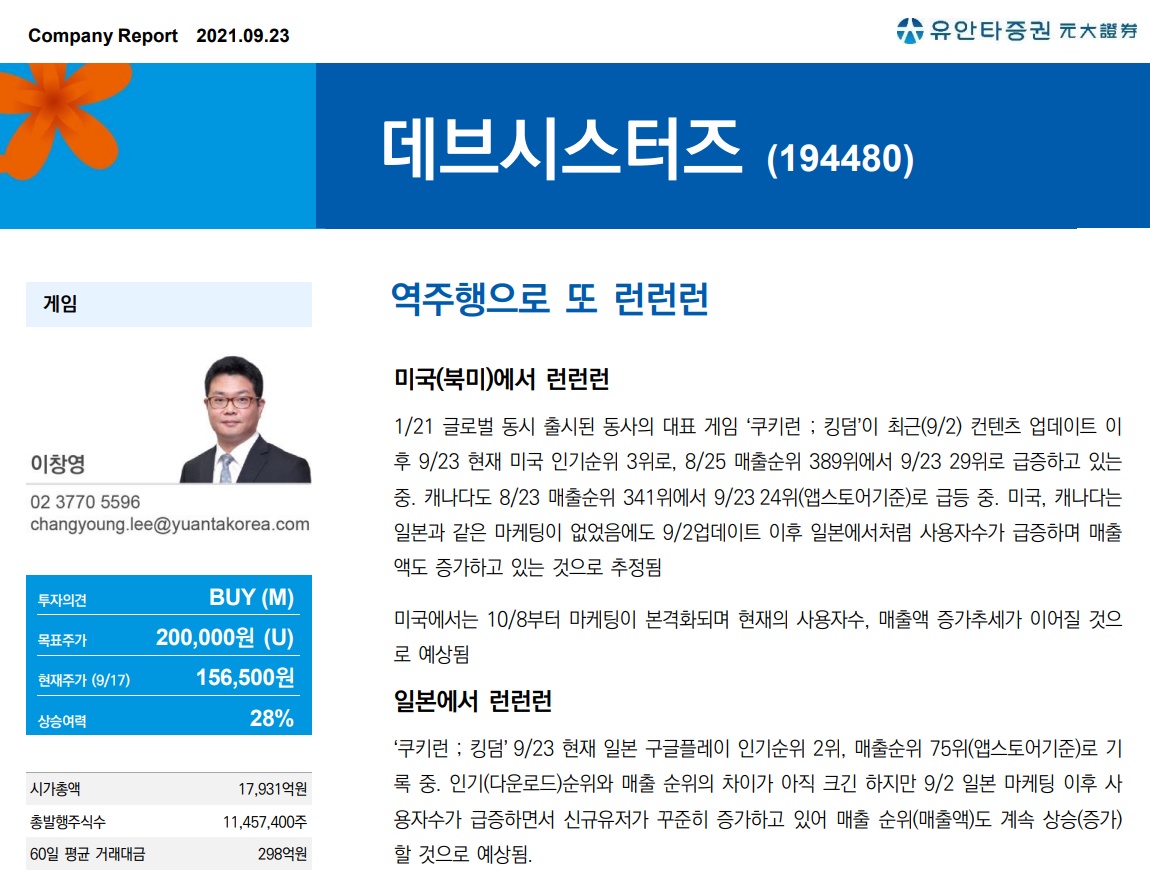Click the section heading 미국(북미)에서 런런런
The image size is (1150, 880).
pos(502,379)
